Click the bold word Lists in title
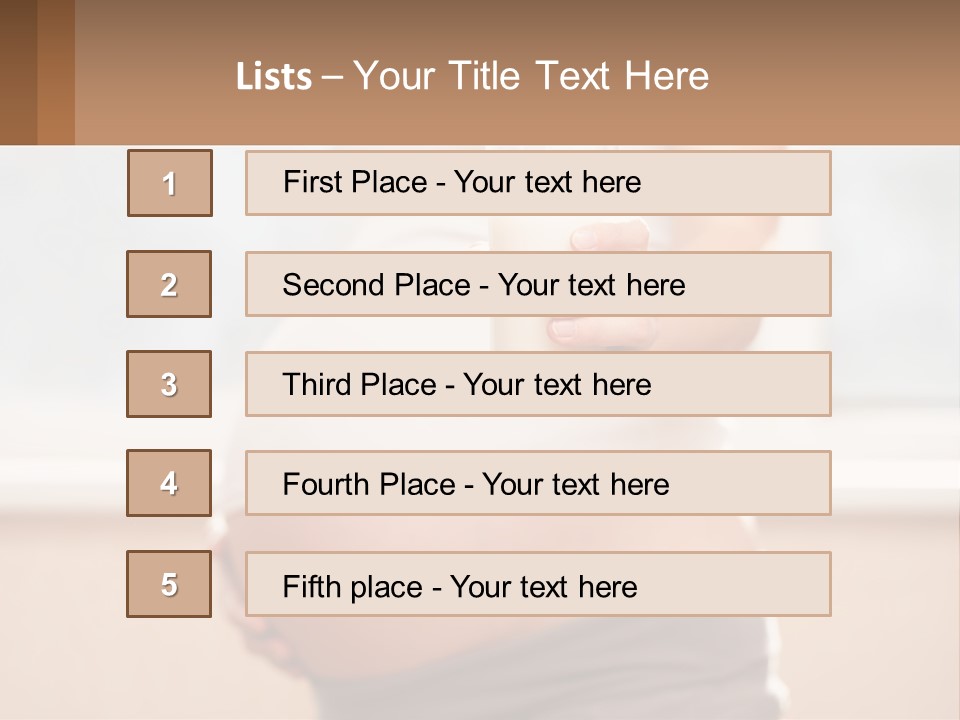 (274, 77)
